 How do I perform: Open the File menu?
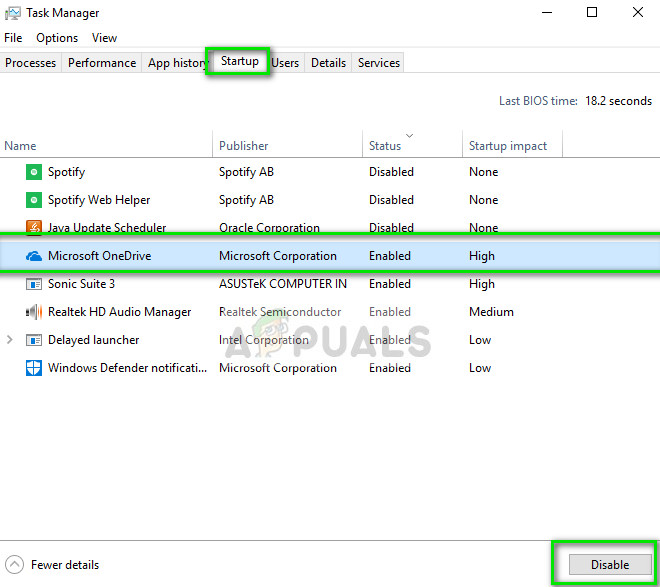click(13, 38)
